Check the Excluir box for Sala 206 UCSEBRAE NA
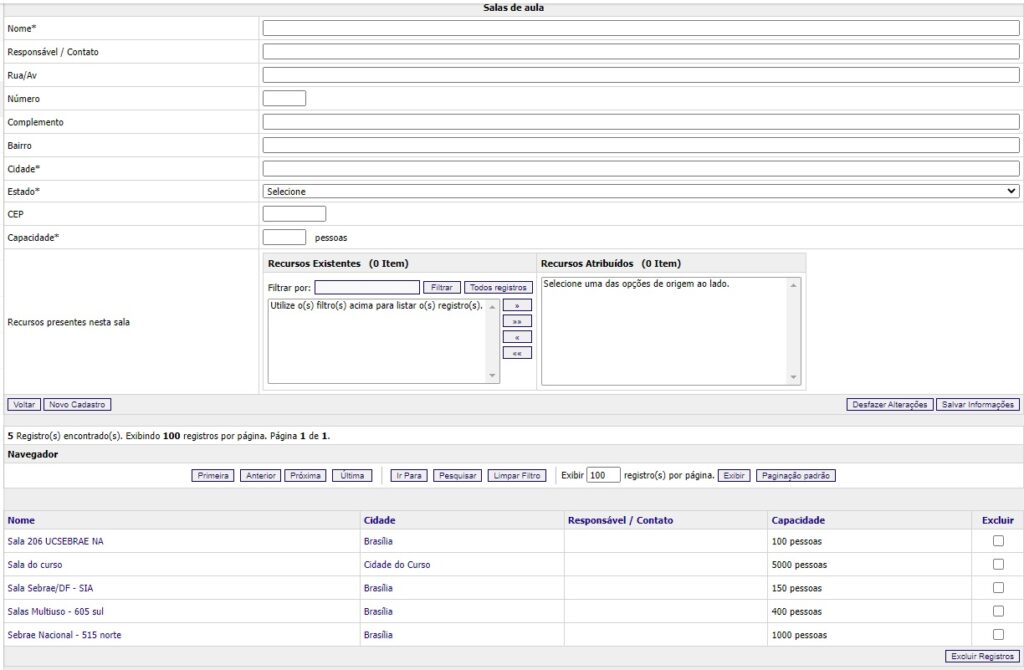Viewport: 1024px width, 670px height. 998,541
